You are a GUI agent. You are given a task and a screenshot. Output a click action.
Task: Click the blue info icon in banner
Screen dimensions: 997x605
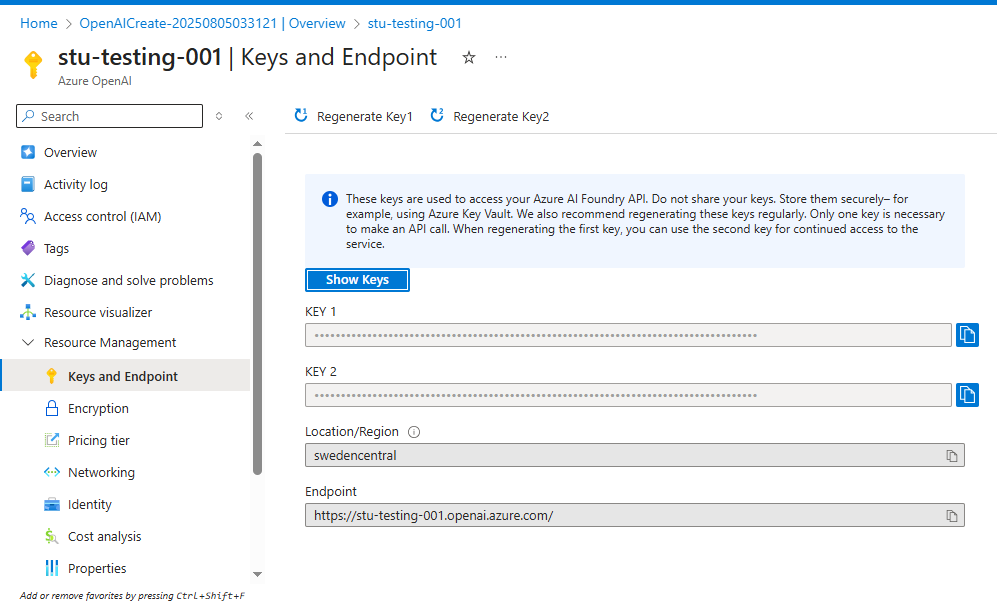330,199
